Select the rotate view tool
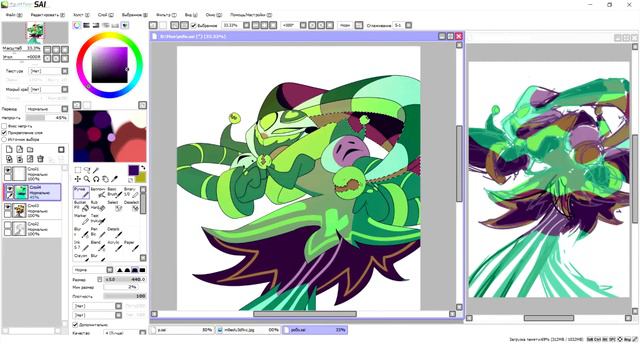The image size is (640, 360). pyautogui.click(x=96, y=179)
